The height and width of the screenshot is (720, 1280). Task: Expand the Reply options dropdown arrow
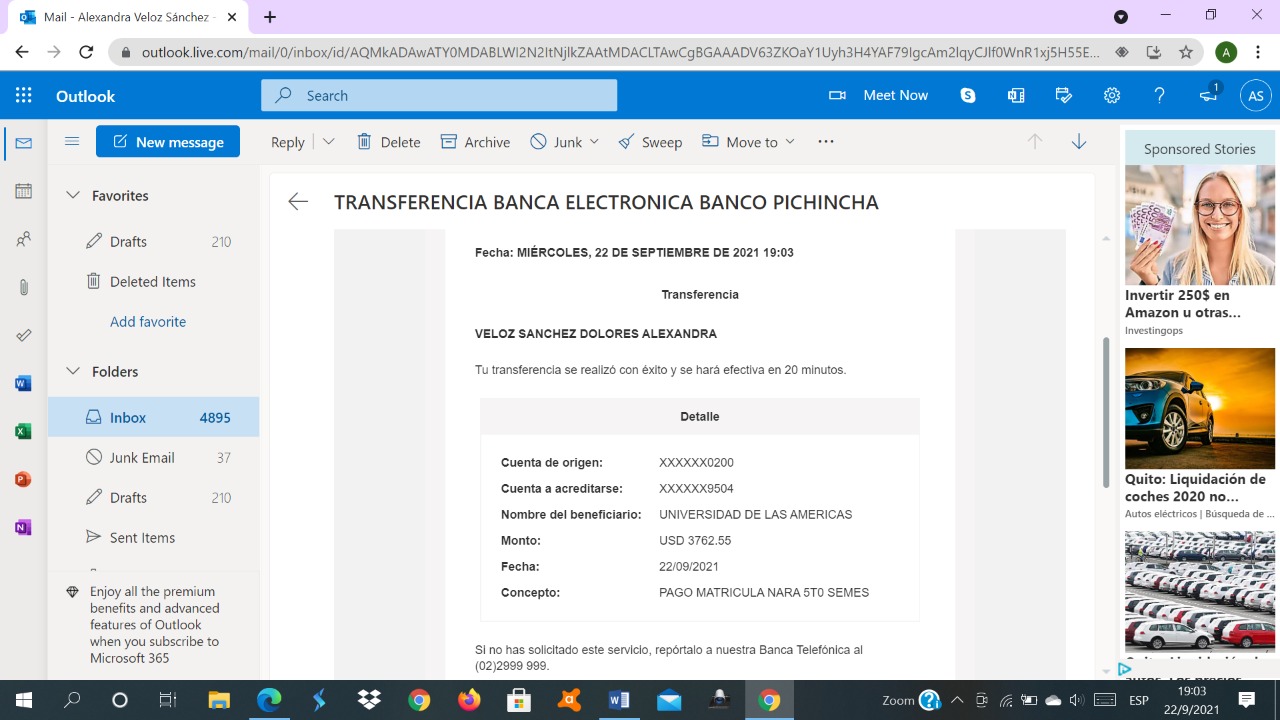click(328, 142)
